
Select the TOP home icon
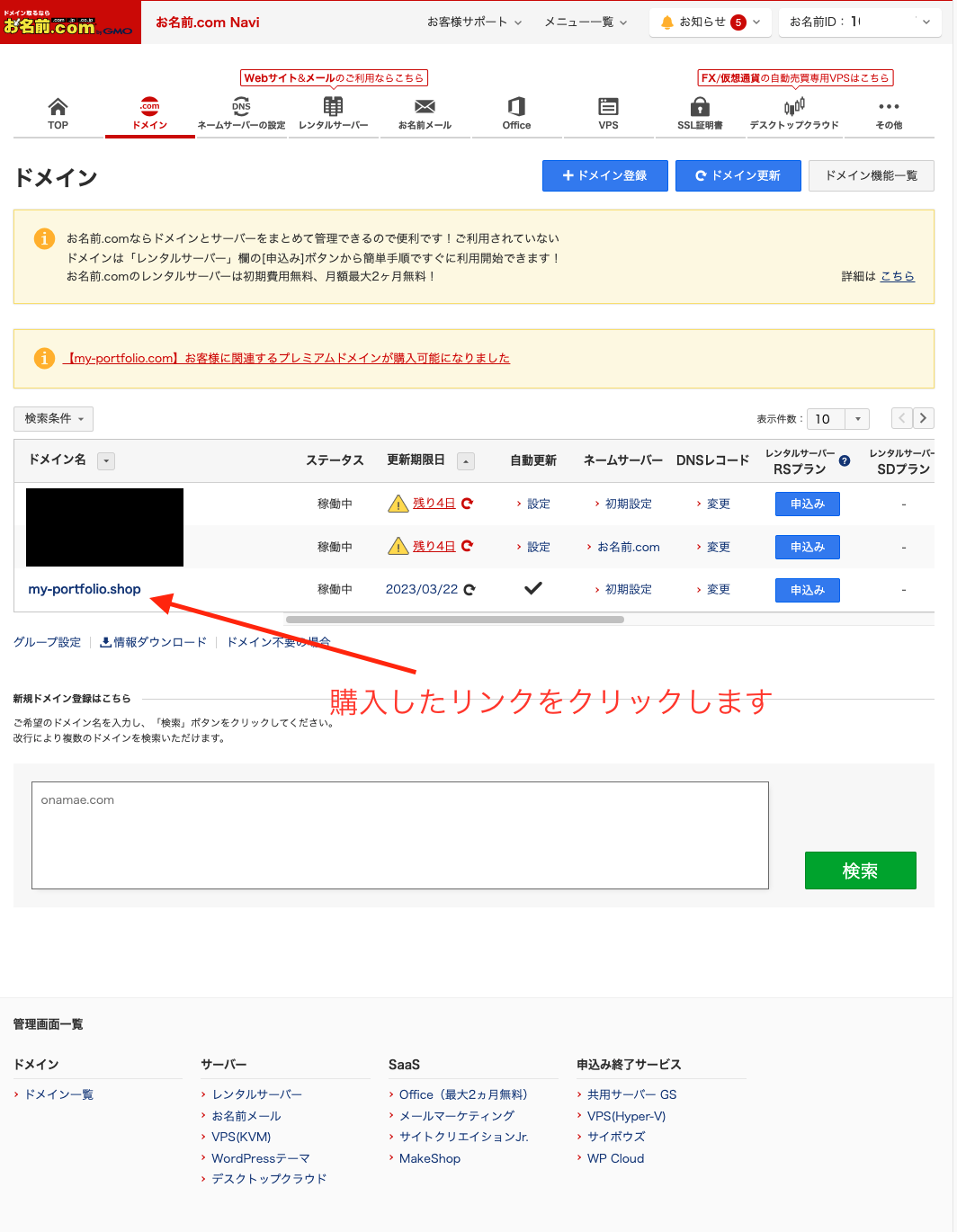point(57,105)
